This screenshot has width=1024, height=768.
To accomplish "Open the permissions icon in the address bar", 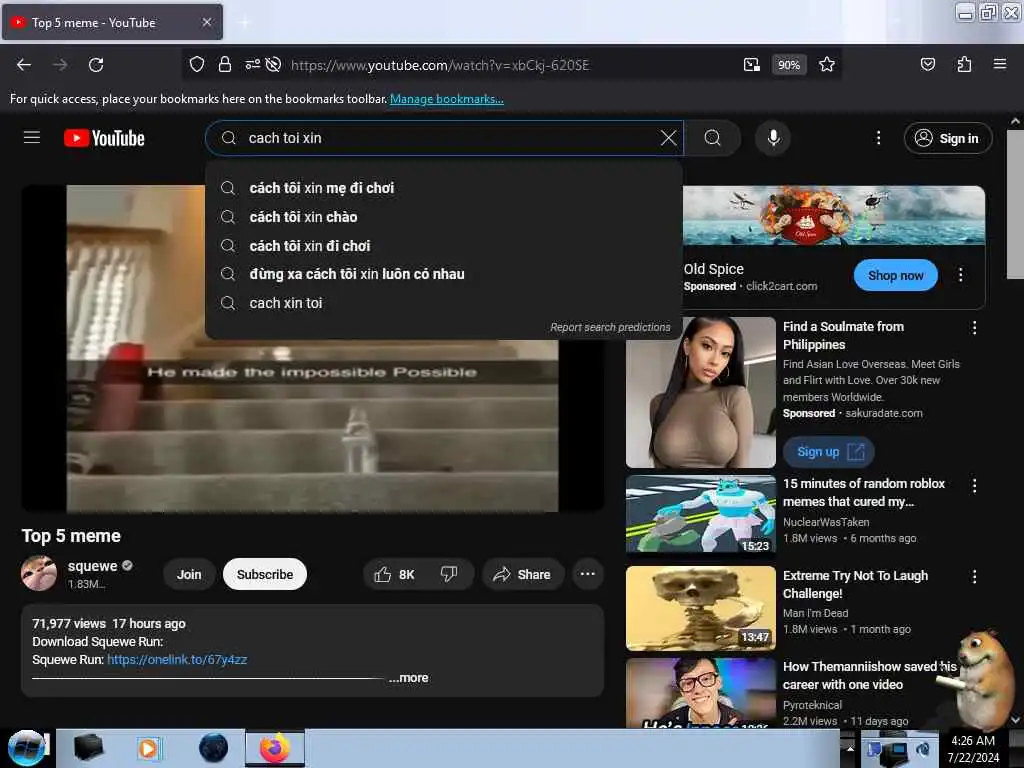I will click(x=252, y=64).
